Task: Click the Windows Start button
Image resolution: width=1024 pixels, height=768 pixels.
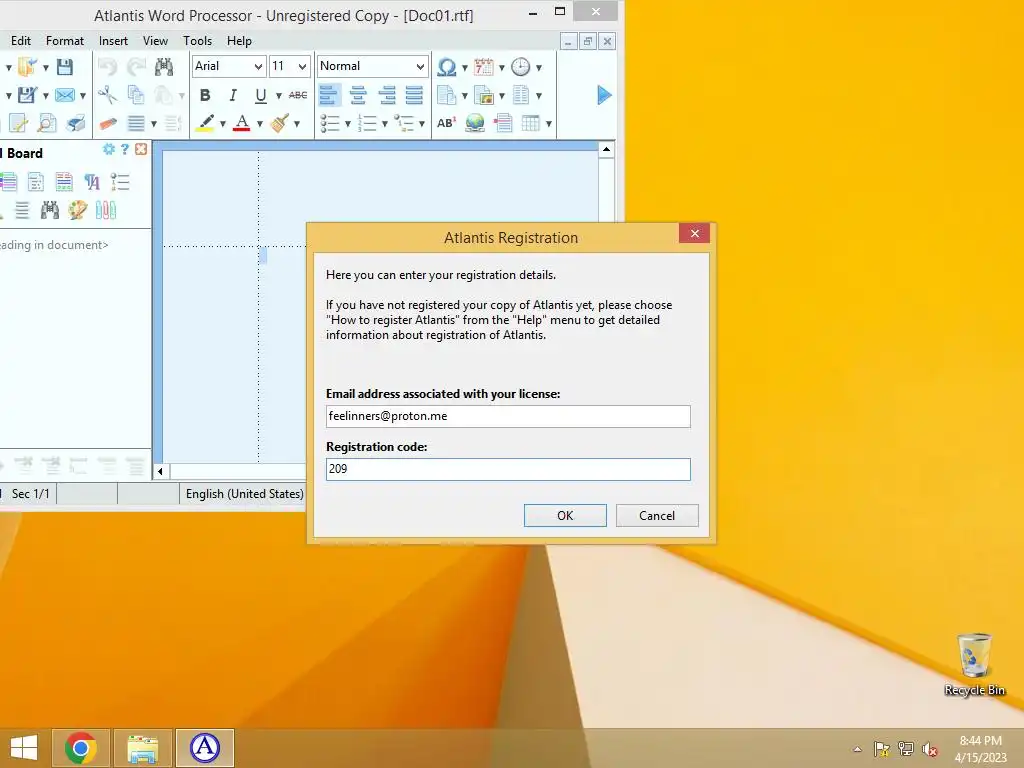Action: pyautogui.click(x=24, y=748)
